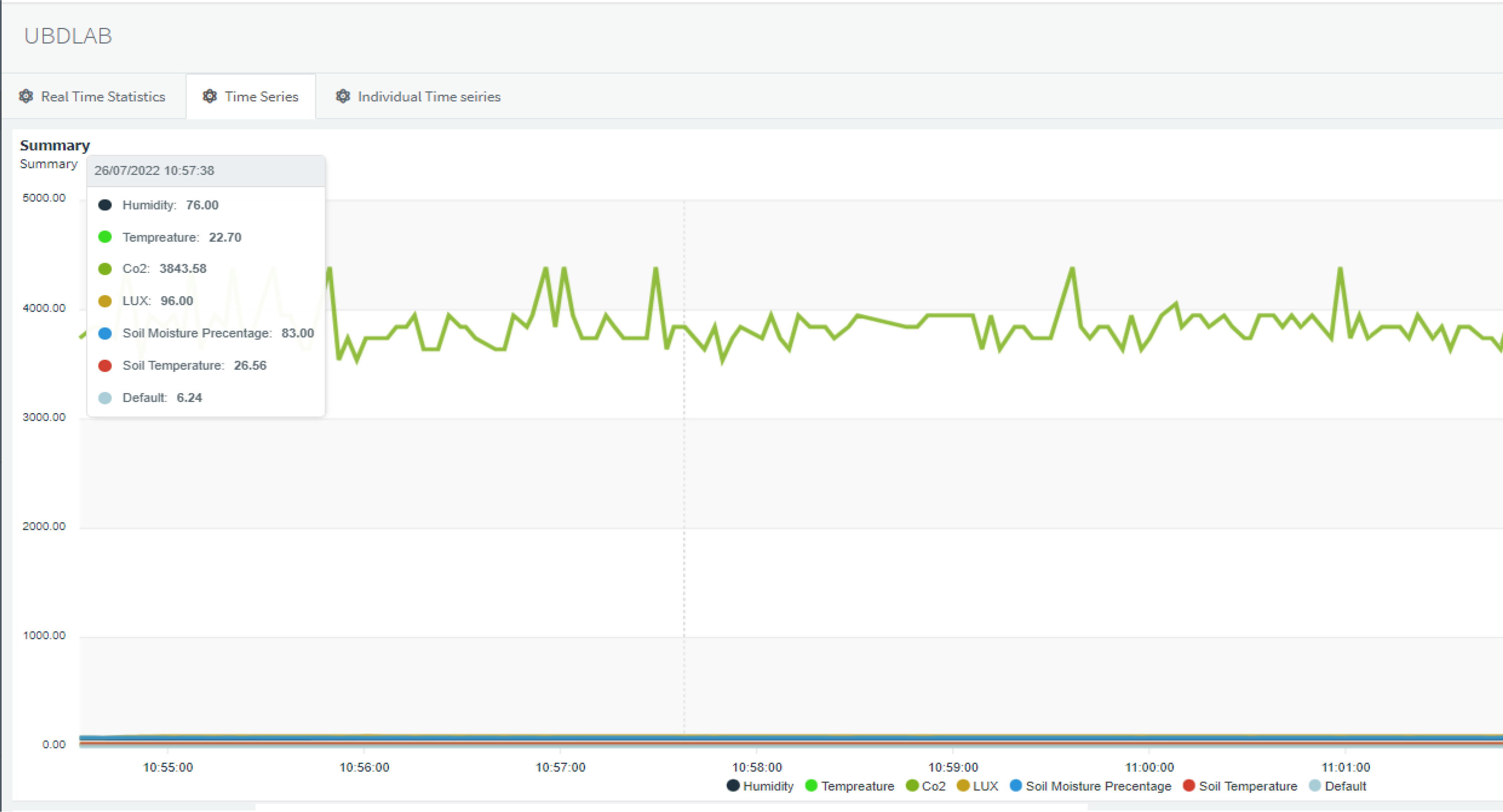Click the Default value 6.24 in tooltip
1503x812 pixels.
tap(189, 397)
